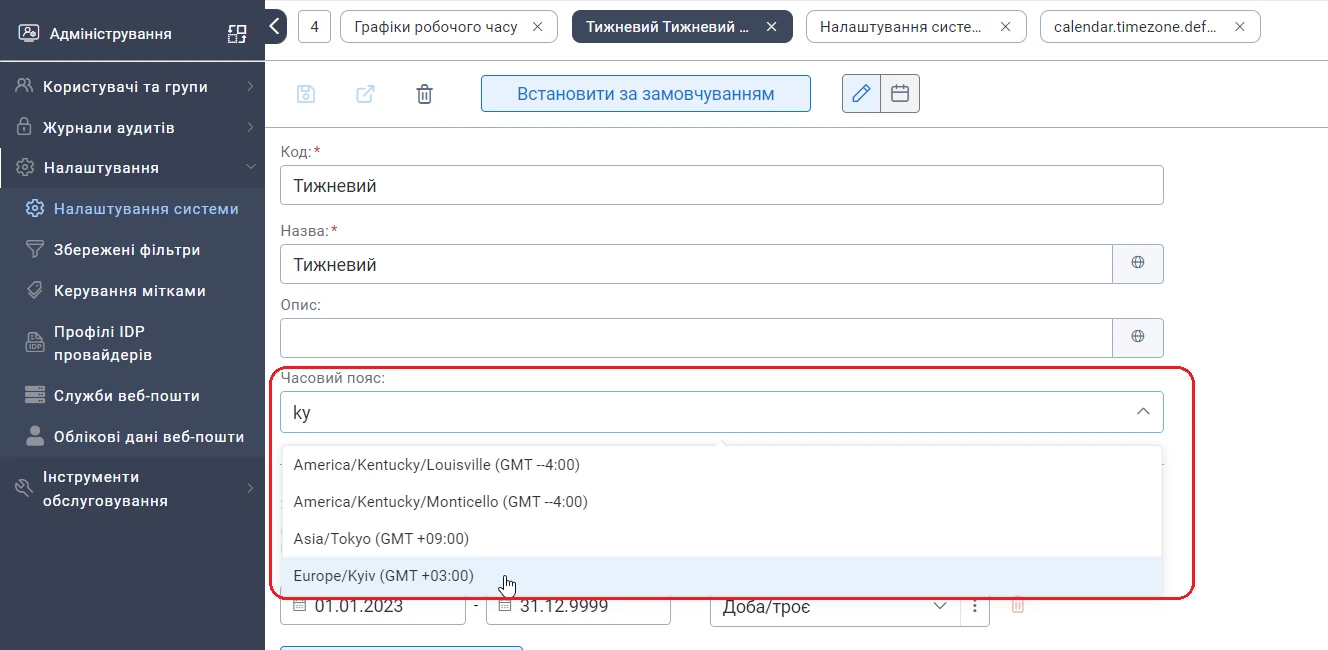Close the calendar.timezone.def tab
Image resolution: width=1328 pixels, height=650 pixels.
1240,27
